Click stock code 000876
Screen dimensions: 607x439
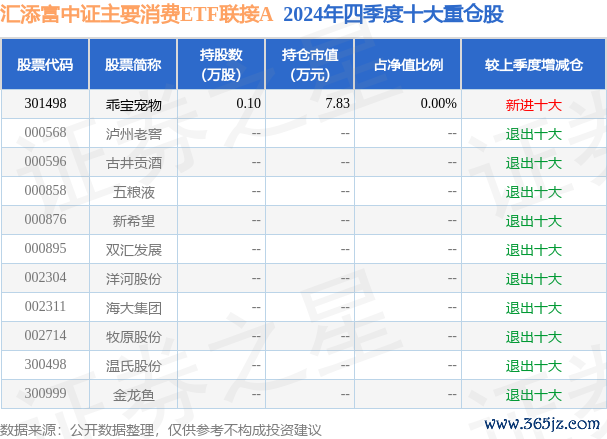45,220
